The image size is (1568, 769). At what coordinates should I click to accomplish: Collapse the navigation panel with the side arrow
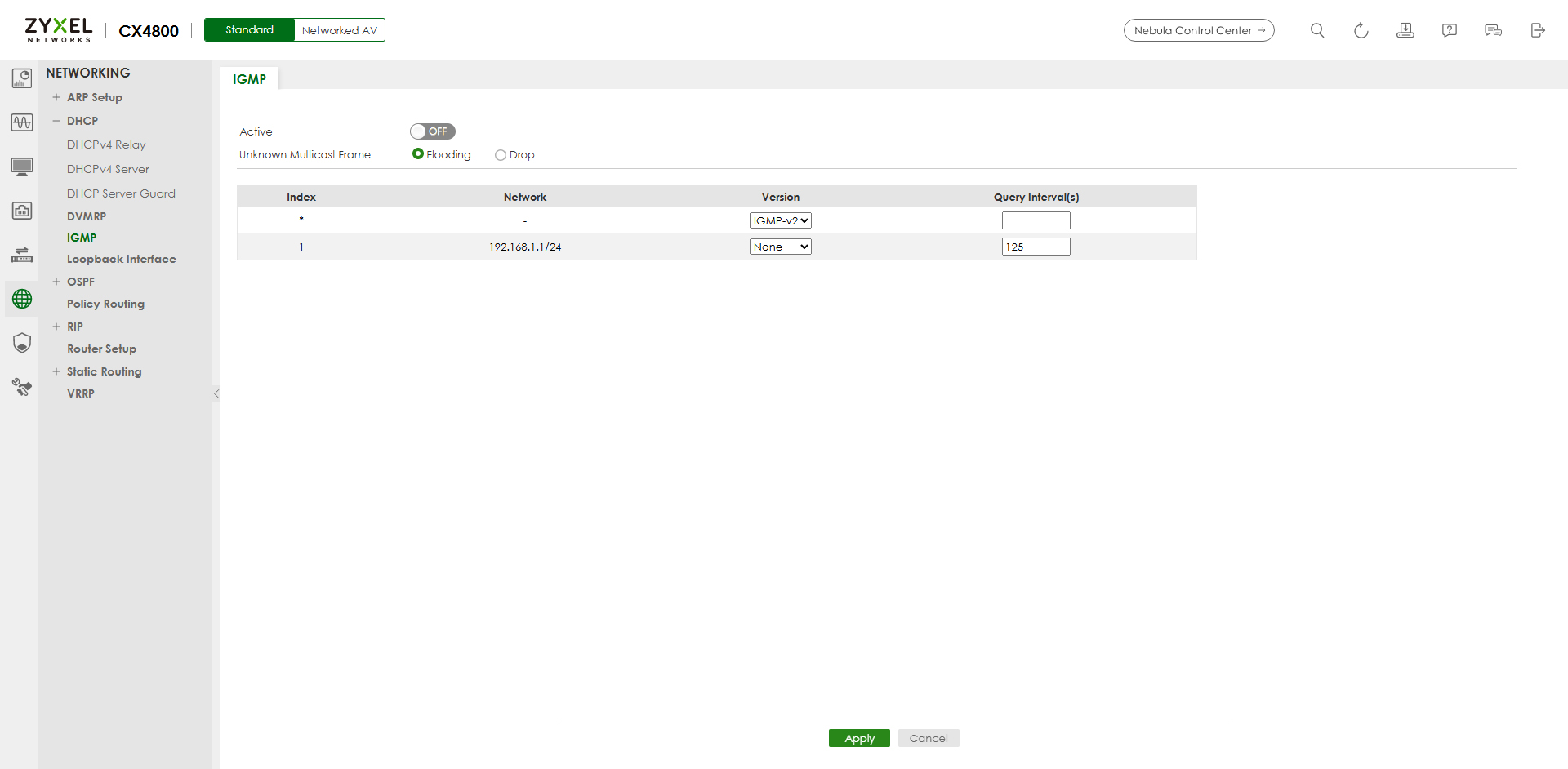pos(216,394)
